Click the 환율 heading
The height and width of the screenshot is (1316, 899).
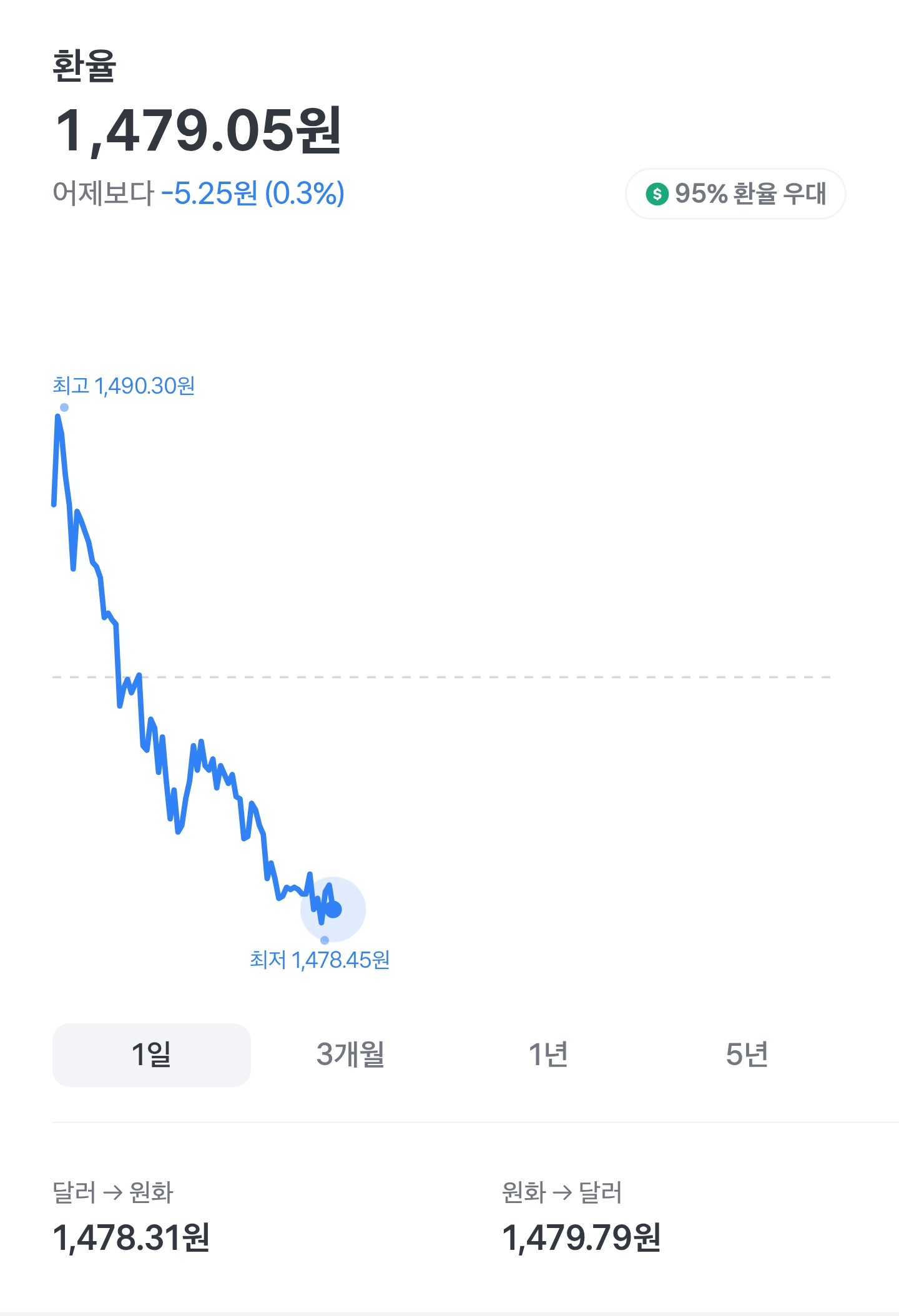coord(84,66)
